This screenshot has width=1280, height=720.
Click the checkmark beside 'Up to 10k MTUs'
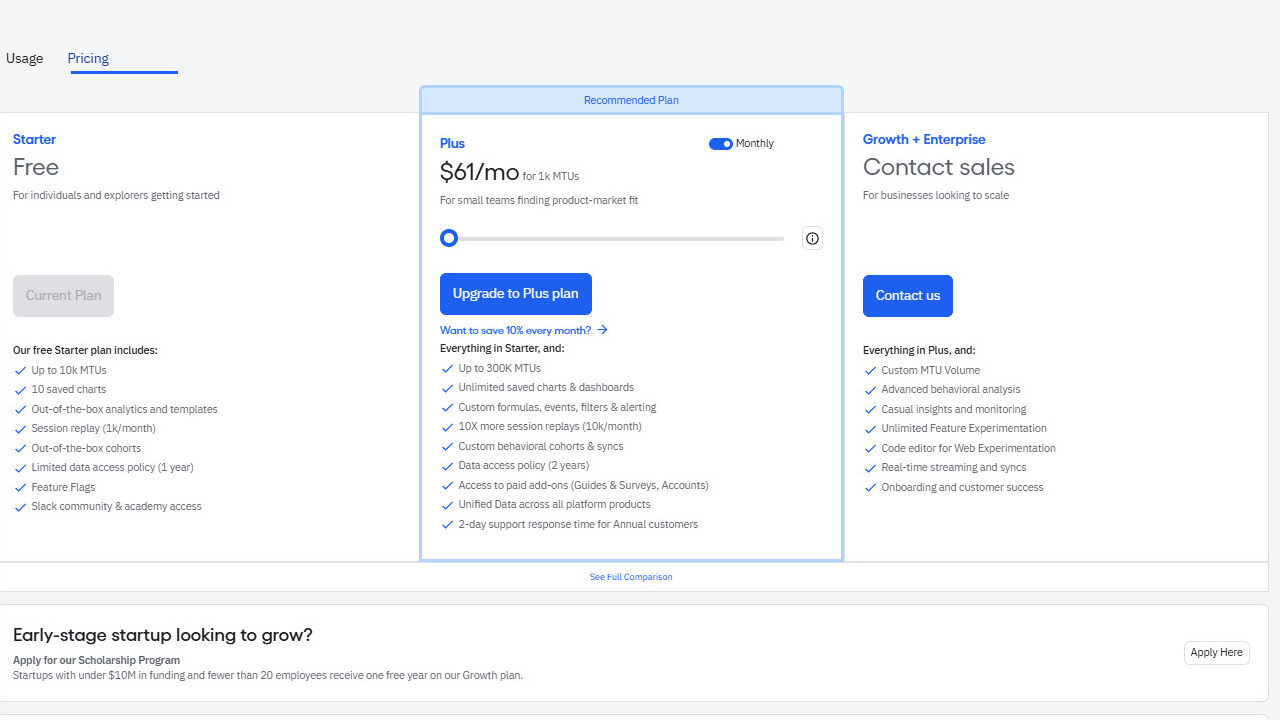20,370
